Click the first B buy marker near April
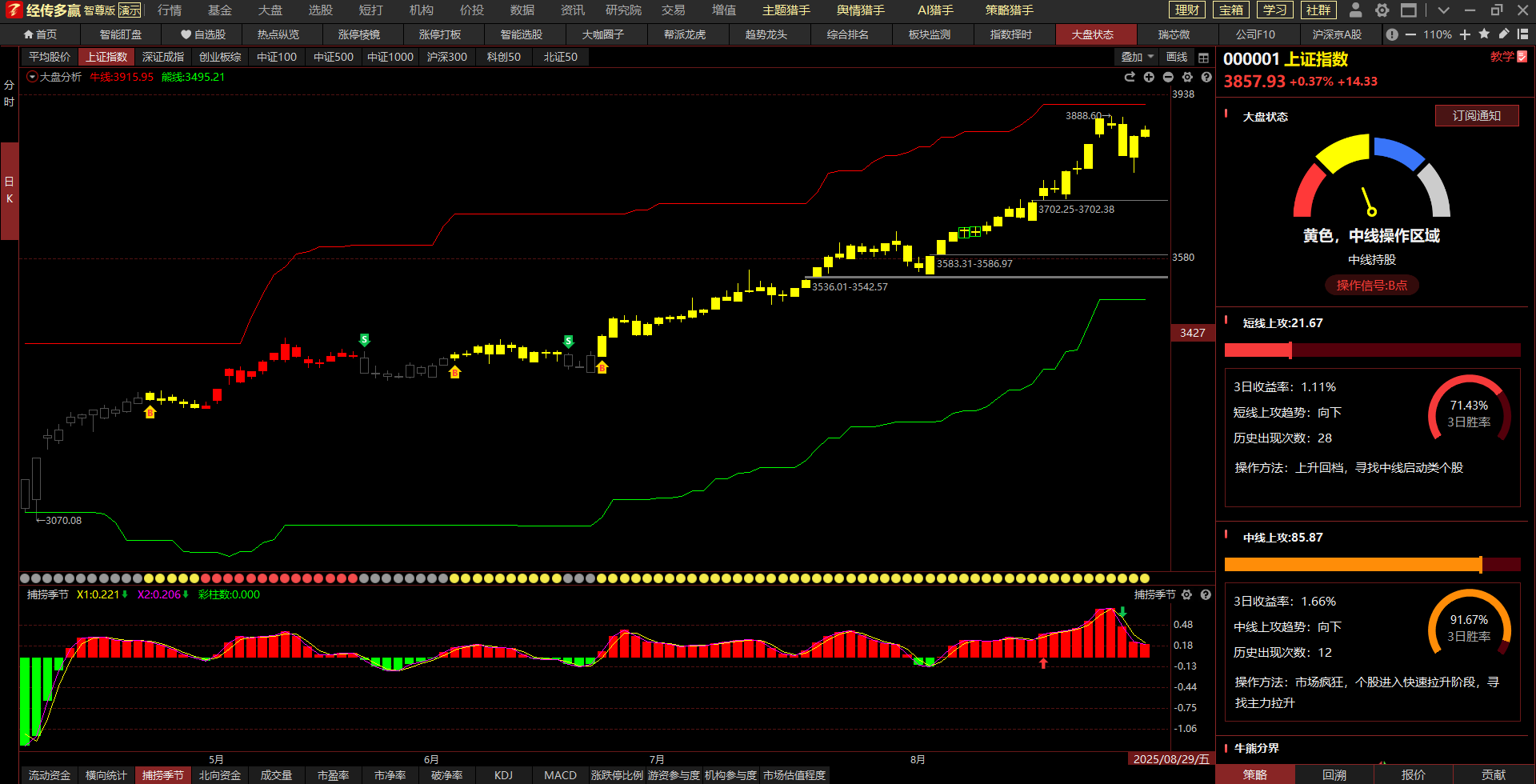The height and width of the screenshot is (784, 1536). (x=150, y=412)
